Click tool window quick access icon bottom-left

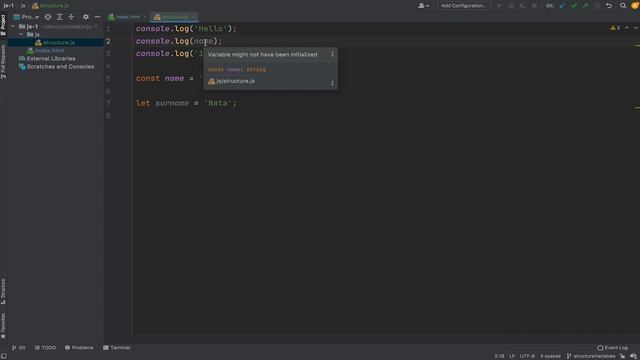pos(4,356)
